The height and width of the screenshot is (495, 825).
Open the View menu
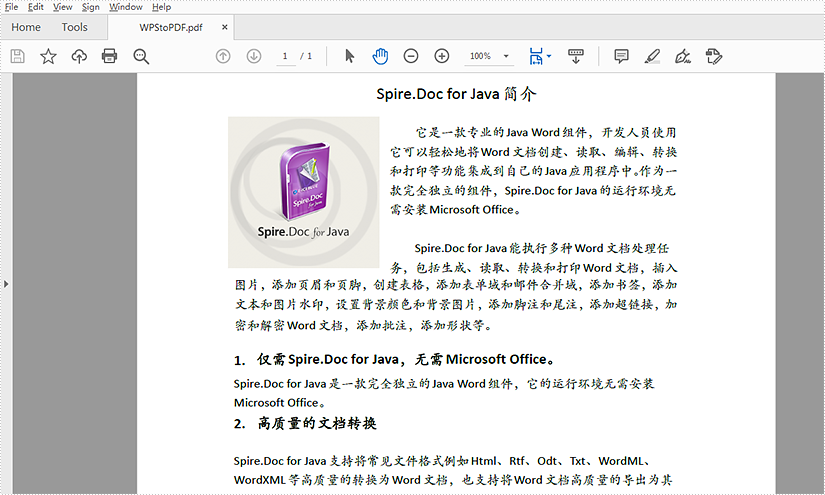(63, 7)
